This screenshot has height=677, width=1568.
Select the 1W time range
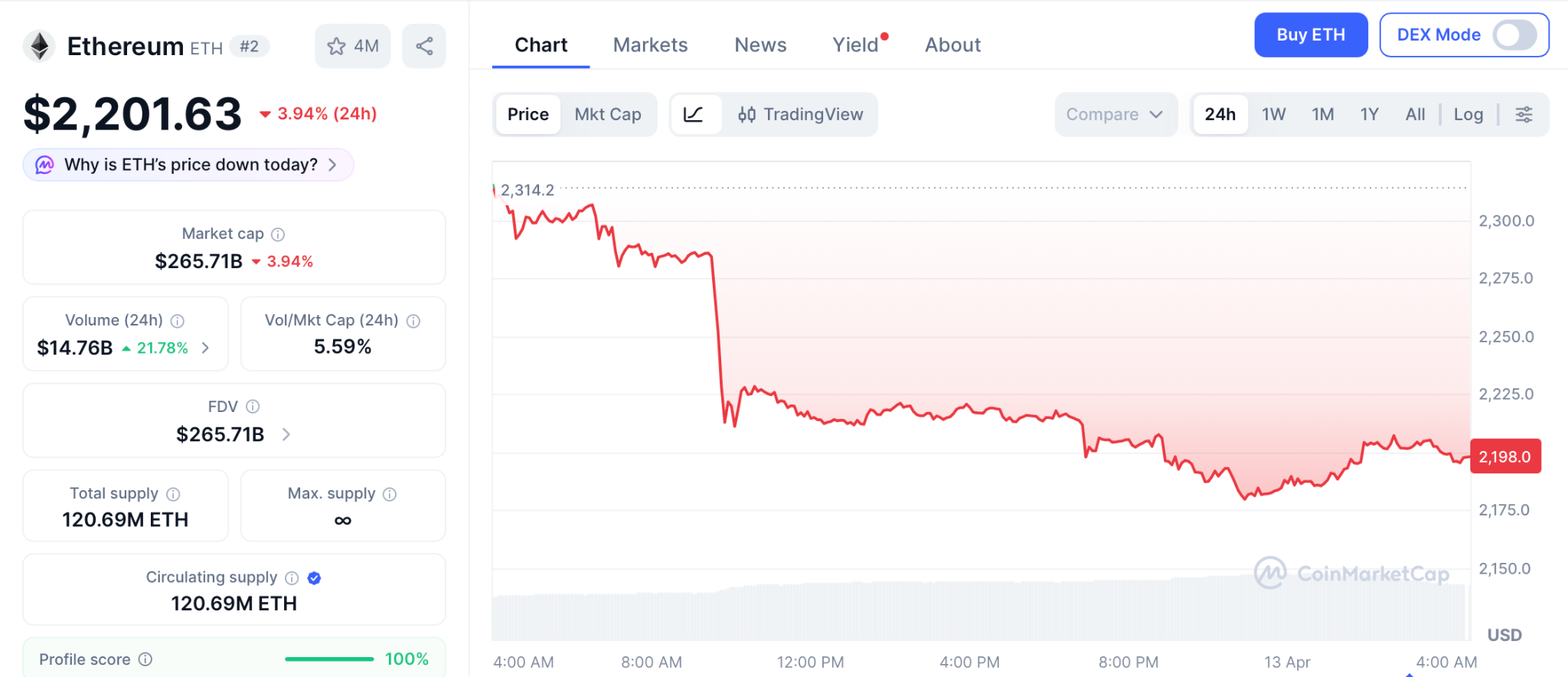click(1273, 115)
